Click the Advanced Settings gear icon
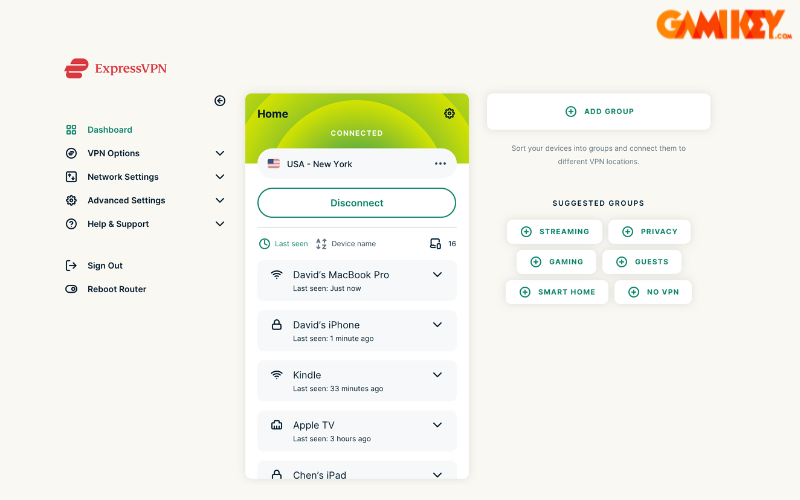The height and width of the screenshot is (500, 800). point(71,200)
